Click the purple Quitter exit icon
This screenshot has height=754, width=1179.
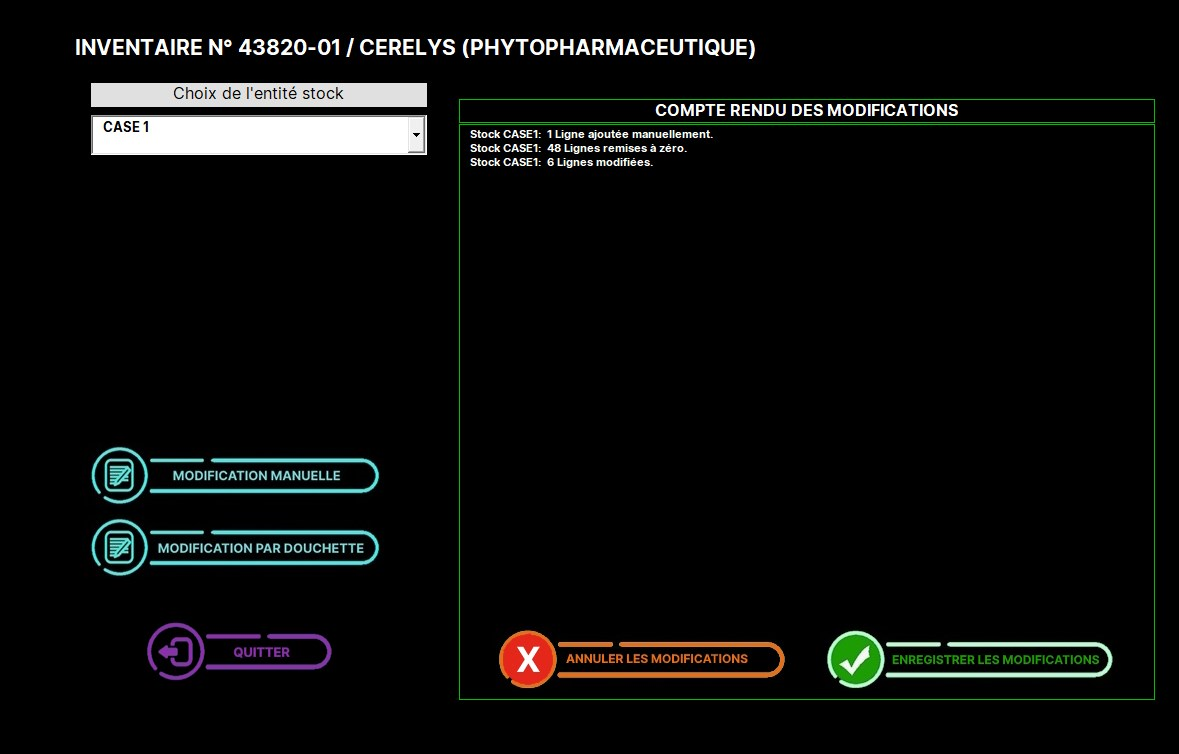(x=175, y=652)
